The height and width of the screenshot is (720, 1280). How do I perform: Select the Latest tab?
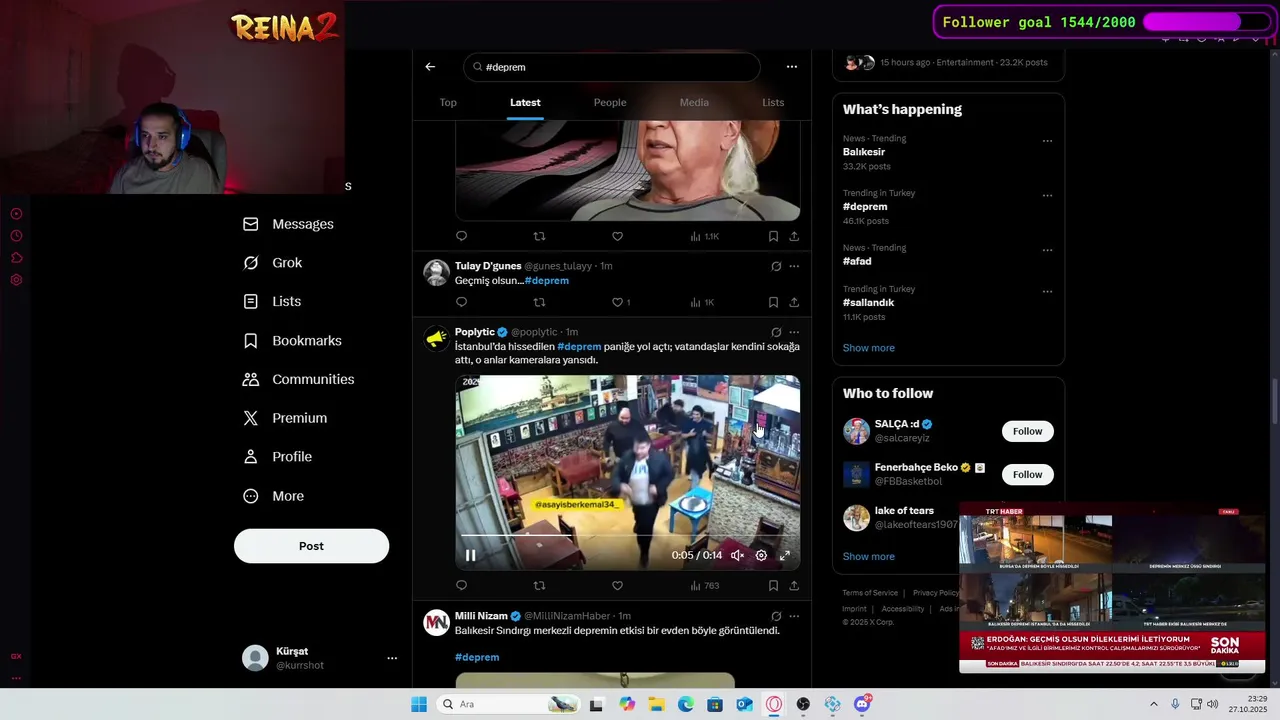click(x=525, y=102)
